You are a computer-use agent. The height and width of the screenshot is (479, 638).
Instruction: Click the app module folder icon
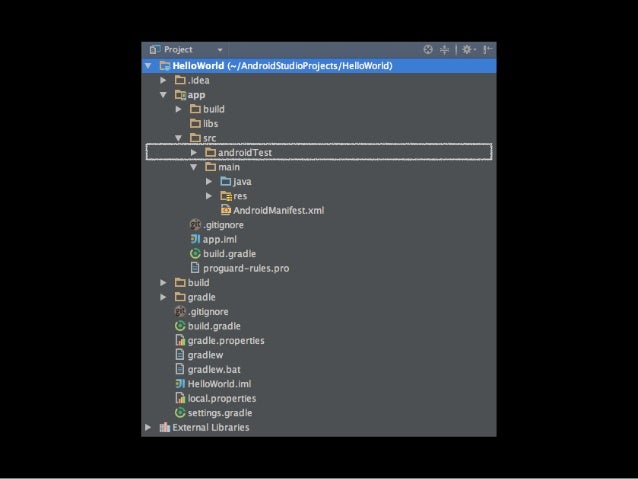tap(180, 94)
